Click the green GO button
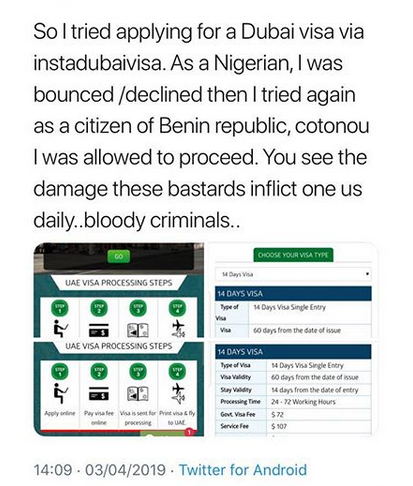This screenshot has width=413, height=486. tap(118, 257)
